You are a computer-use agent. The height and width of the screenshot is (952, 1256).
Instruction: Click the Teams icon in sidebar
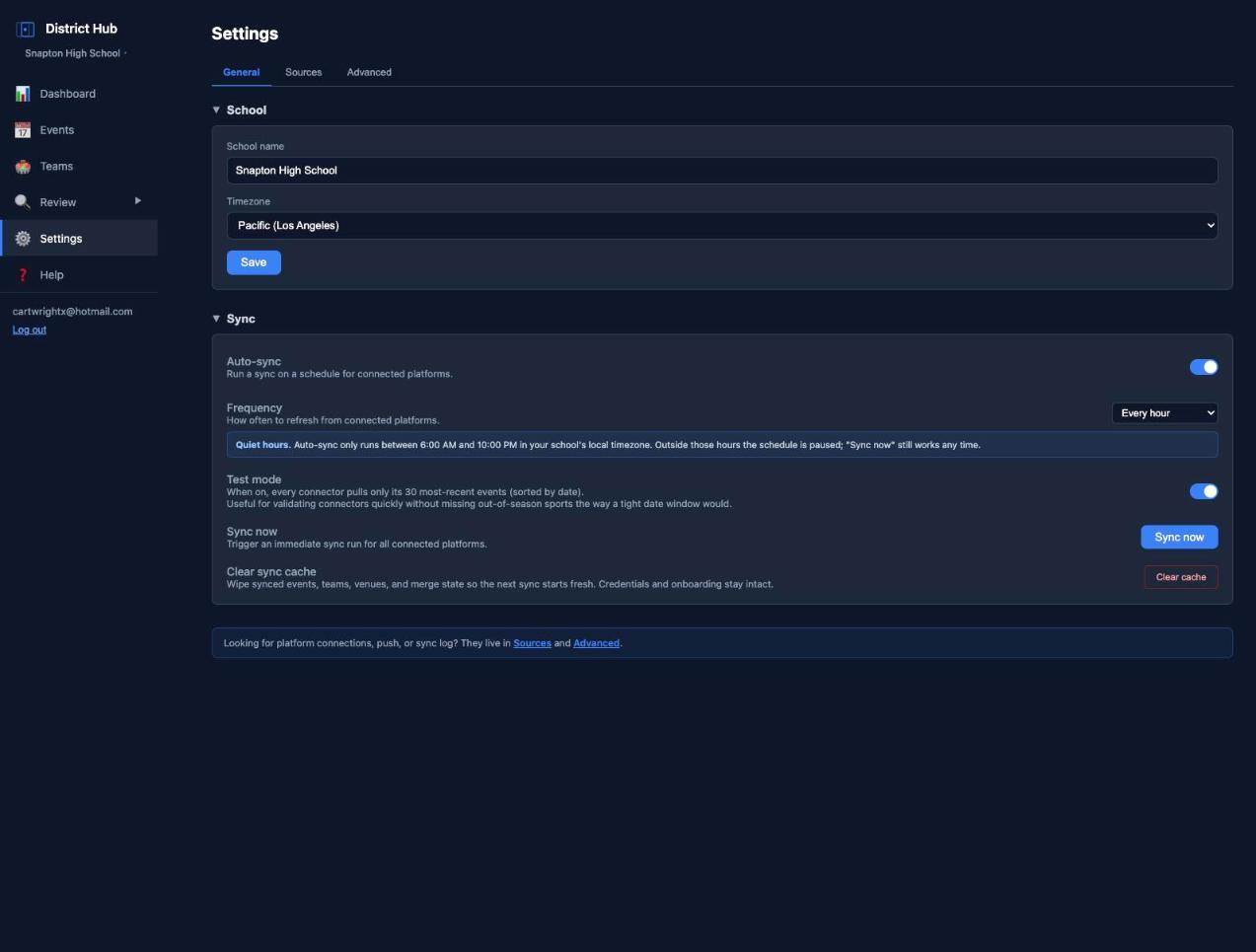tap(23, 167)
